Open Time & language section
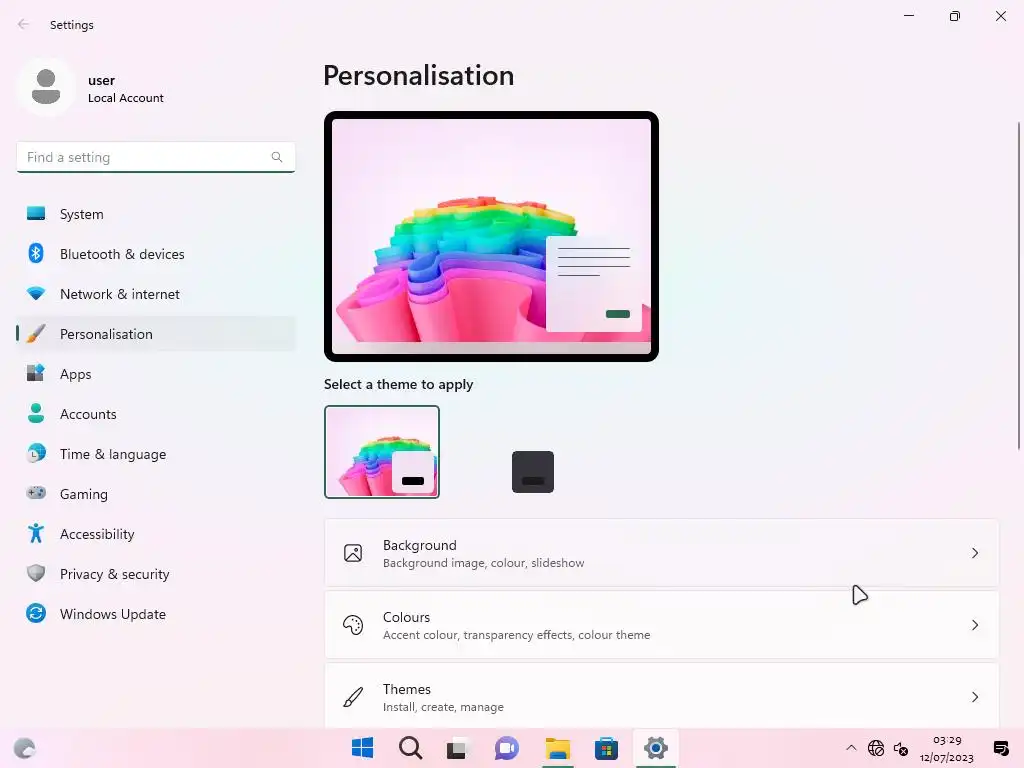 (x=155, y=454)
